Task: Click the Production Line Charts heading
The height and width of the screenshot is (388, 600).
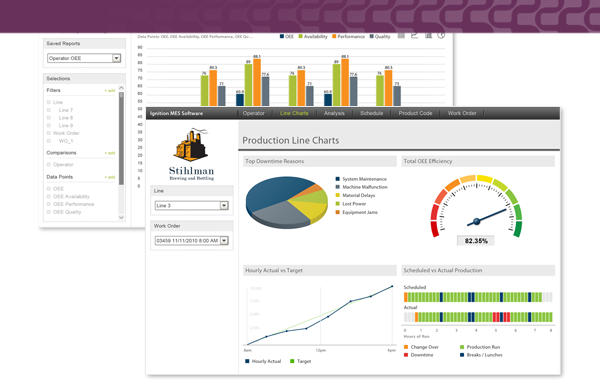Action: coord(291,140)
